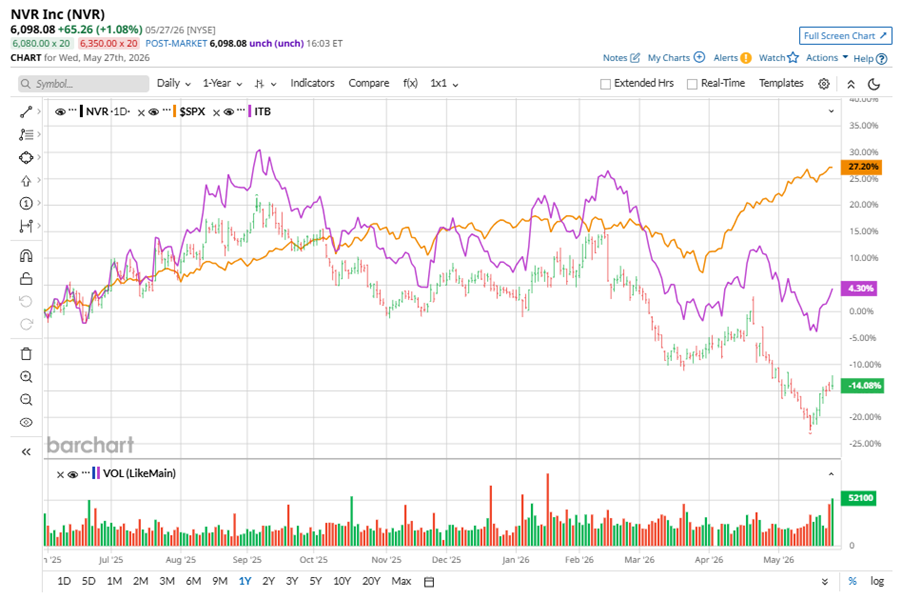This screenshot has width=902, height=599.
Task: Open the calendar date range icon
Action: 429,582
